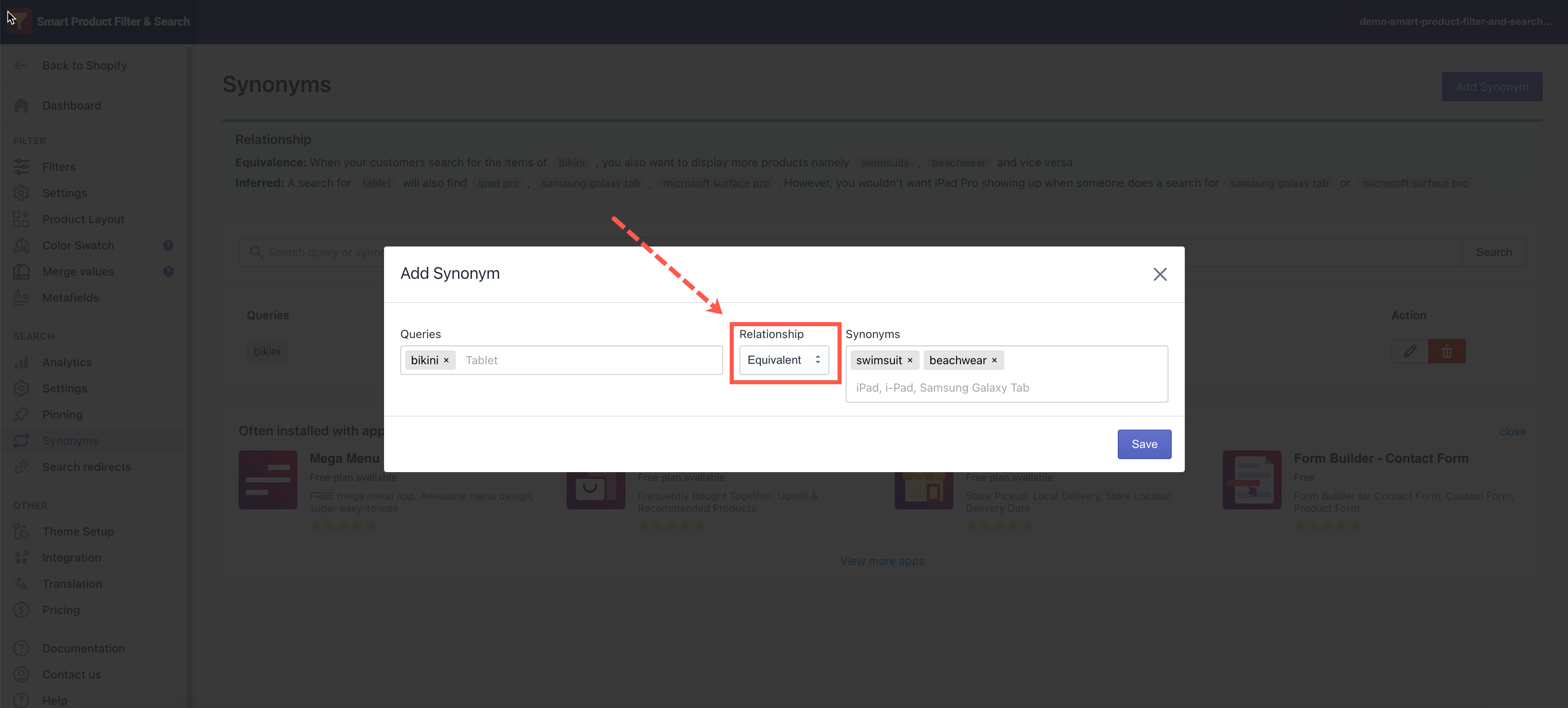The image size is (1568, 708).
Task: Open Product Layout settings
Action: pyautogui.click(x=83, y=219)
